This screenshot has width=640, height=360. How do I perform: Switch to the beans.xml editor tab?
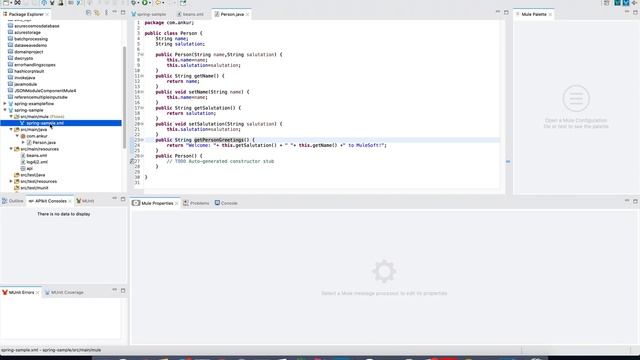pos(190,14)
